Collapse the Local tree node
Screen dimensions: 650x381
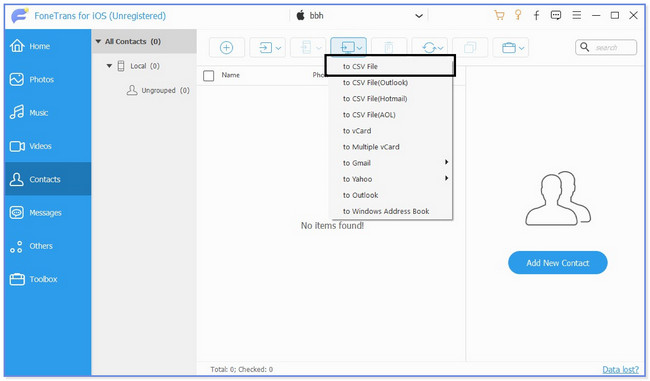tap(109, 66)
